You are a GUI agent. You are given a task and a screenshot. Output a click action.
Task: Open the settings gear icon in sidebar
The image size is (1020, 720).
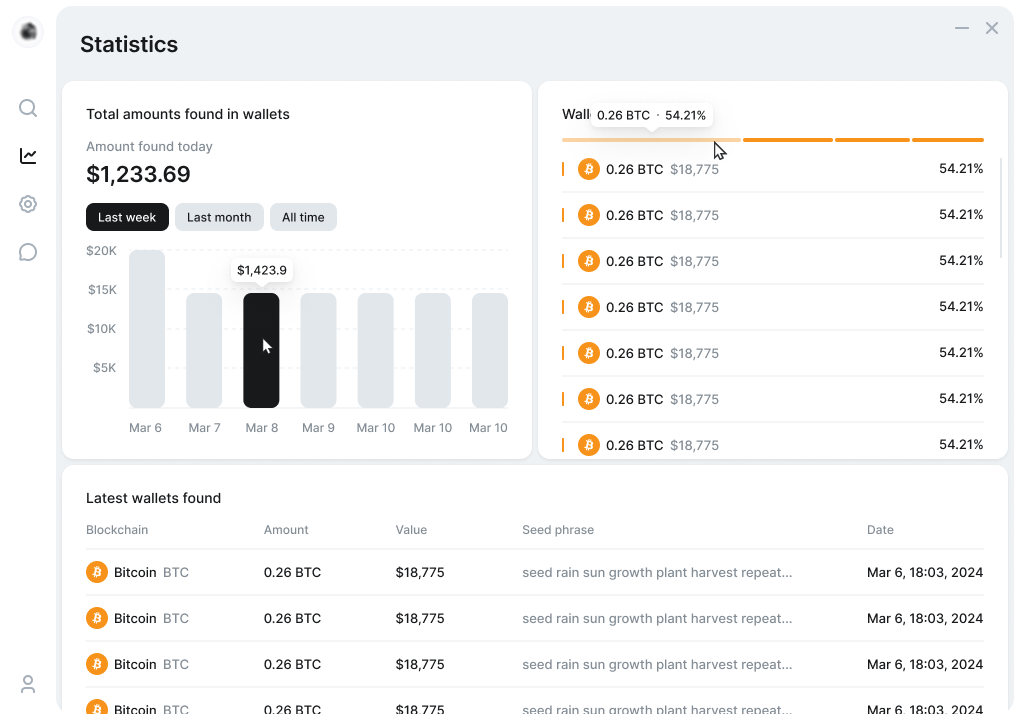(28, 204)
